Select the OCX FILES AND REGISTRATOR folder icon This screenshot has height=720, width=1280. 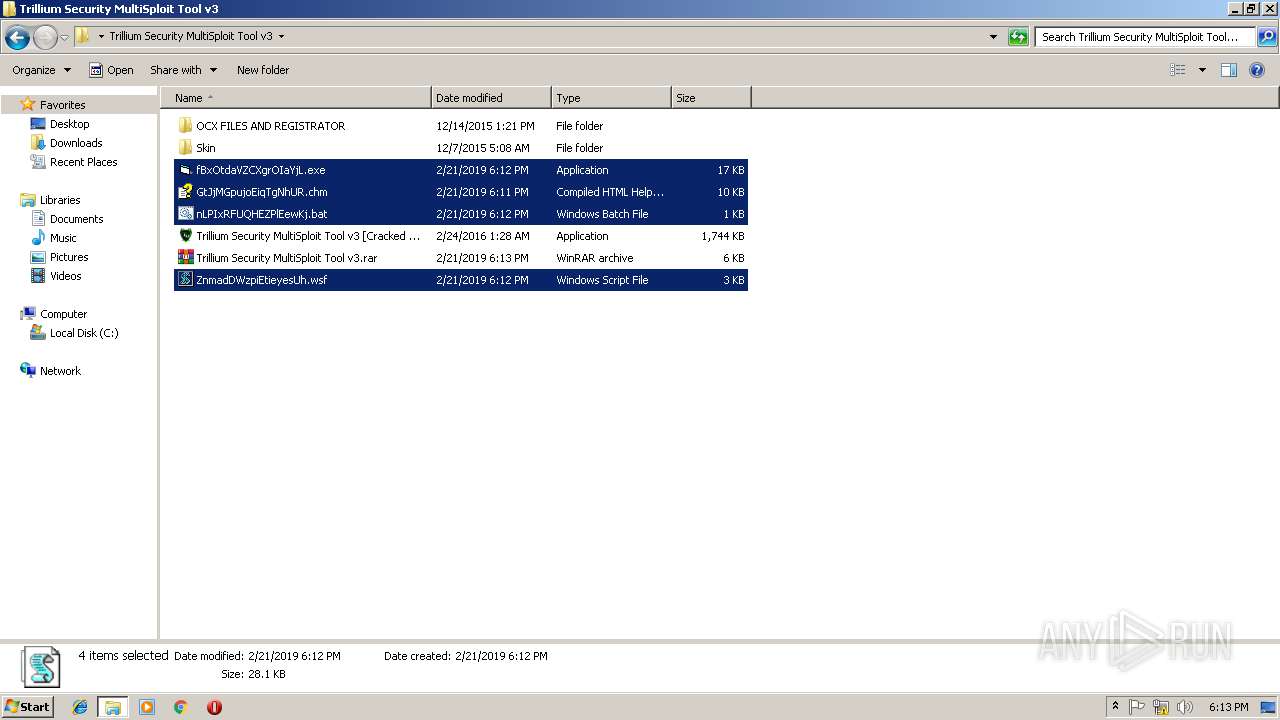coord(185,126)
